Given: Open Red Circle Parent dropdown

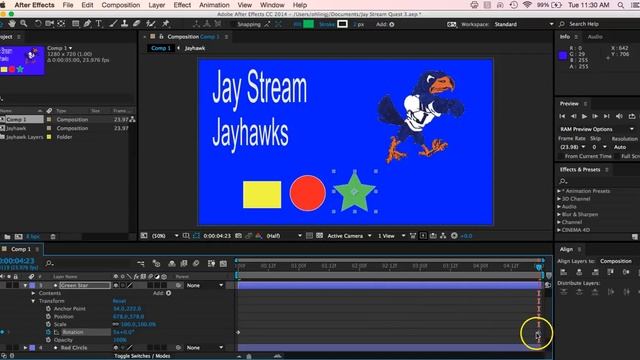Looking at the screenshot, I should 204,348.
